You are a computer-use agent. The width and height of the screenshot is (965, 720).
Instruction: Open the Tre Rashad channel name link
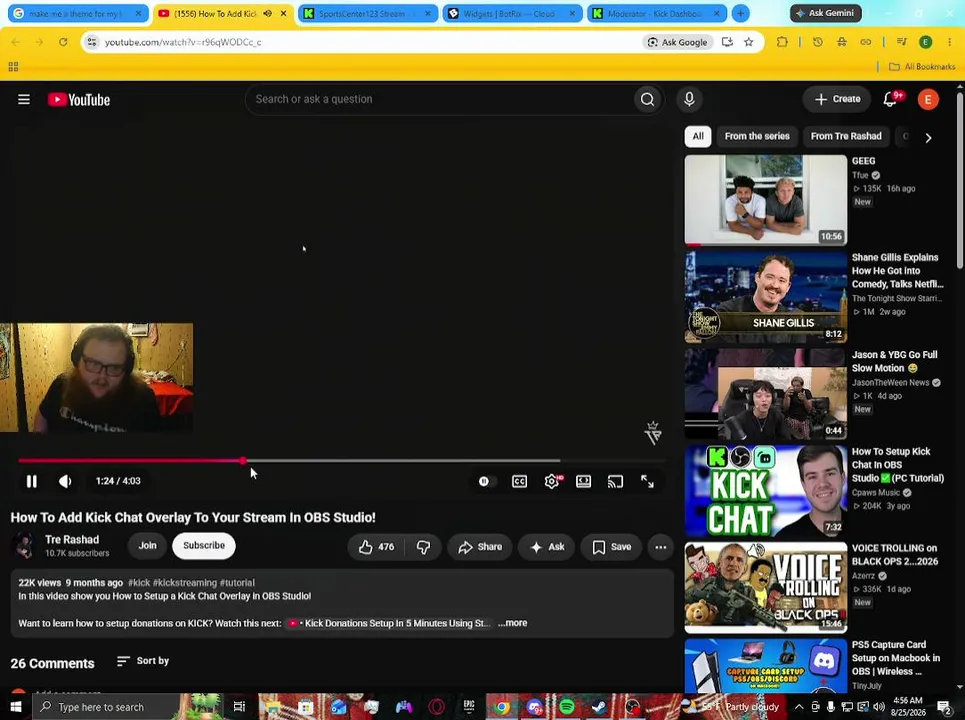click(72, 540)
